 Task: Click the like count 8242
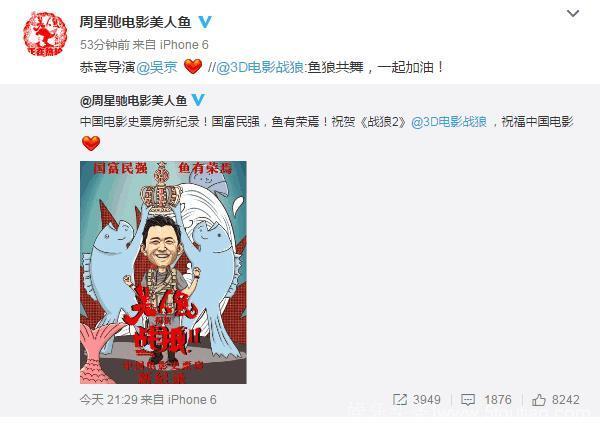[566, 400]
